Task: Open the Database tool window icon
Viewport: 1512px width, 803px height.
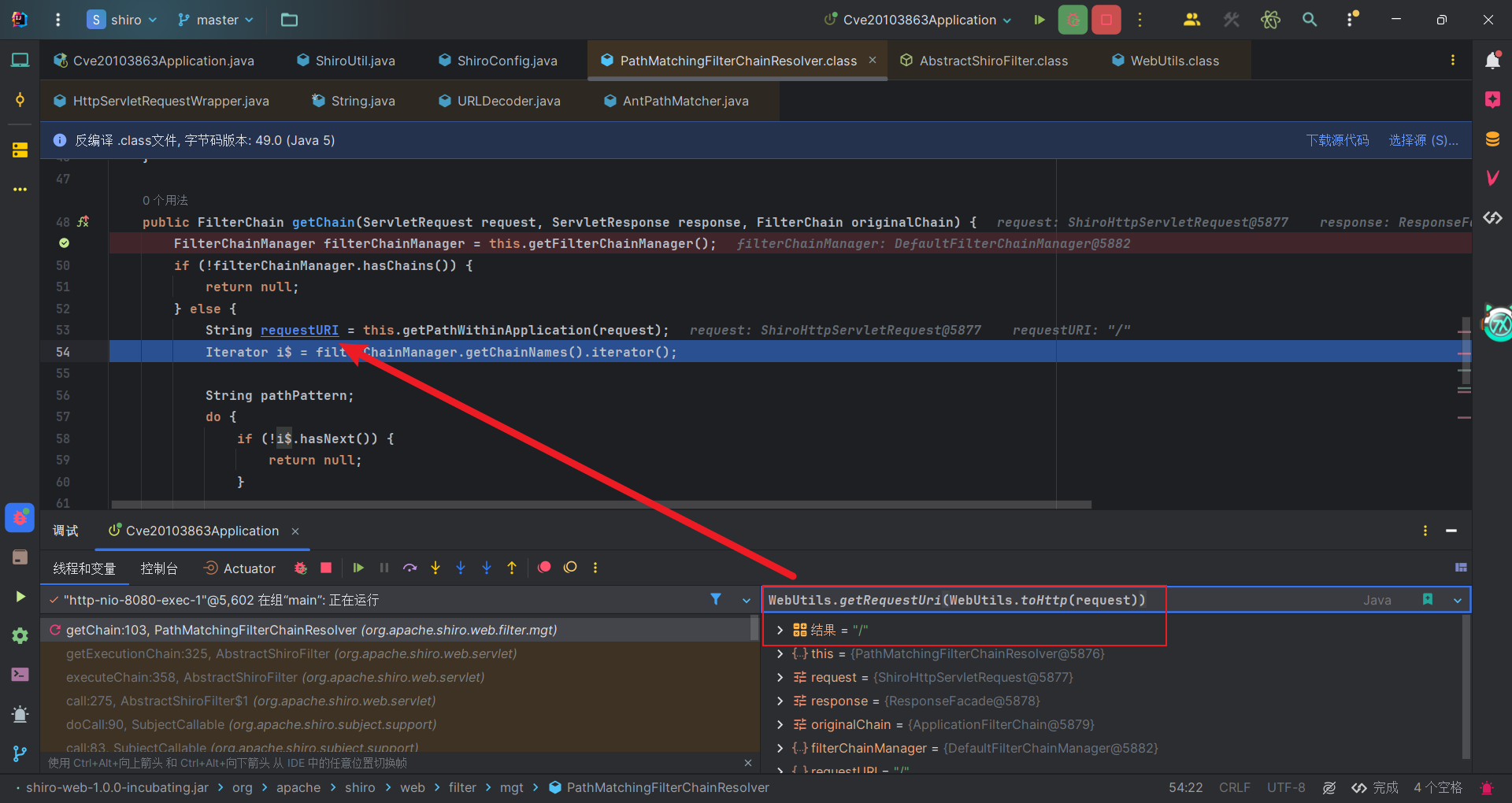Action: tap(1492, 139)
